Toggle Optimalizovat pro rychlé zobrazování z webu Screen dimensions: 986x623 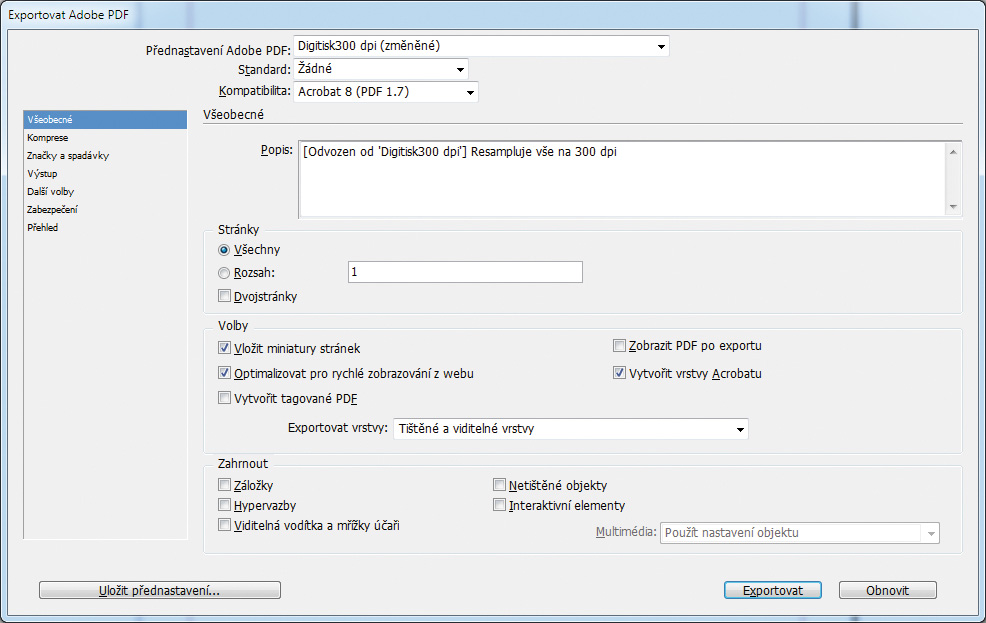[224, 373]
